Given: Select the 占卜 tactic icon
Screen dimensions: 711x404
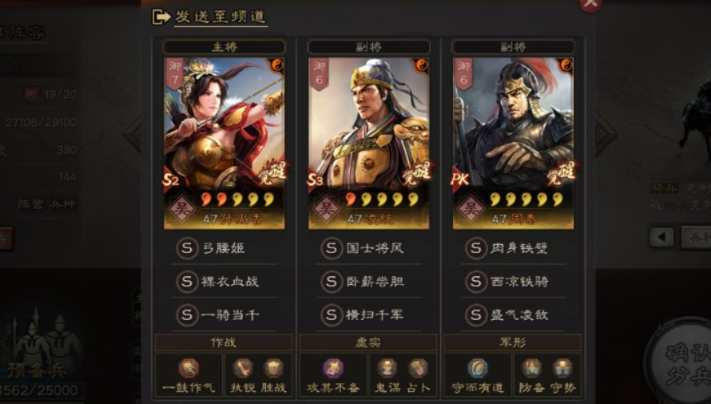Looking at the screenshot, I should (418, 368).
